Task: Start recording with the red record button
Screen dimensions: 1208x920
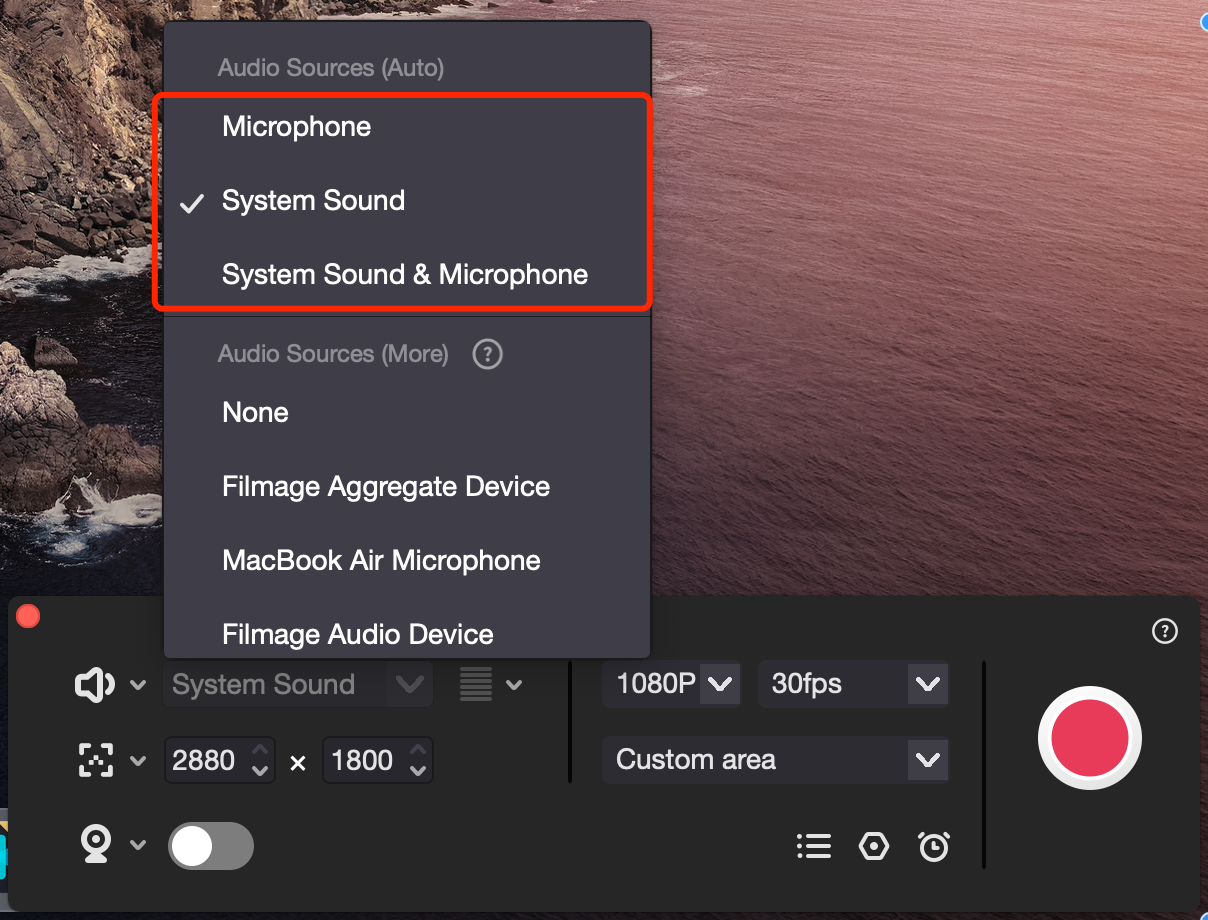Action: [x=1090, y=738]
